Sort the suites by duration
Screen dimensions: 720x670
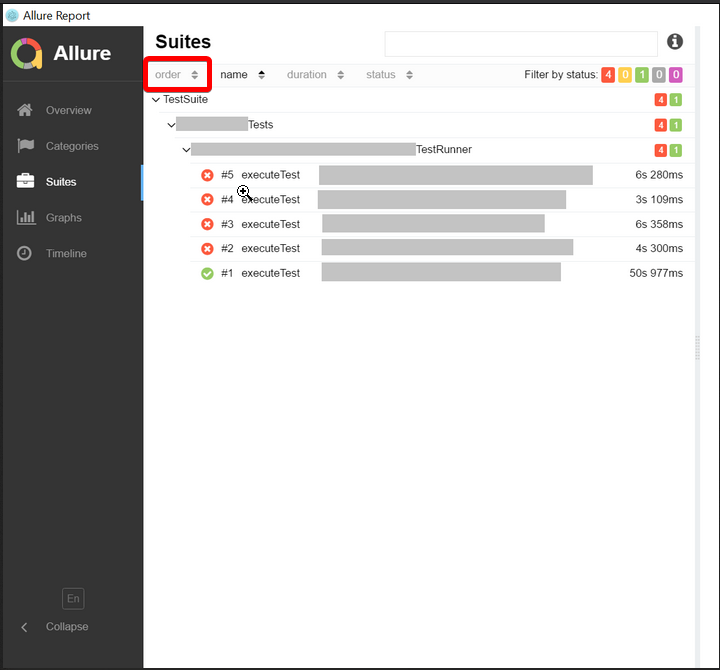[315, 74]
